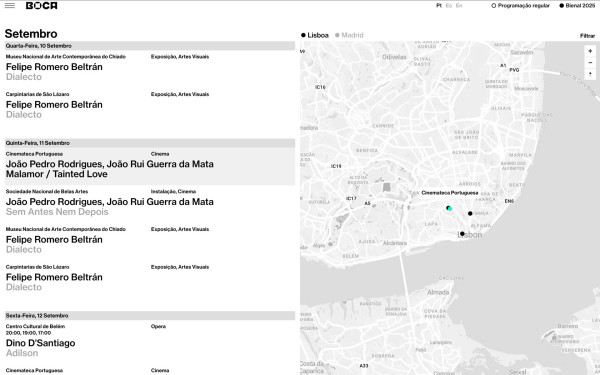Click the Odivelas label on the map

(394, 57)
